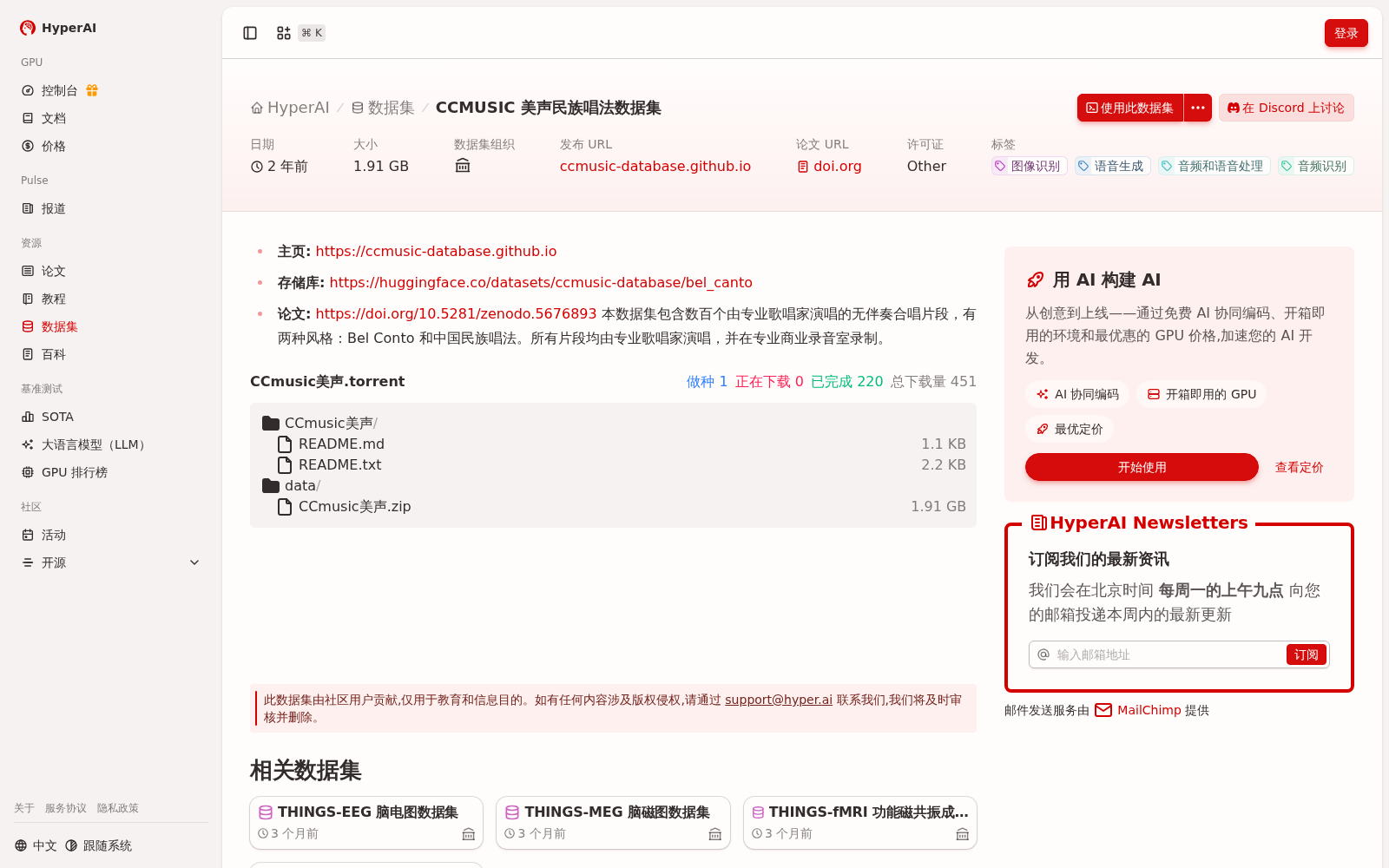Open THINGS-EEG 脑电图数据集 card
The image size is (1389, 868).
coord(366,822)
